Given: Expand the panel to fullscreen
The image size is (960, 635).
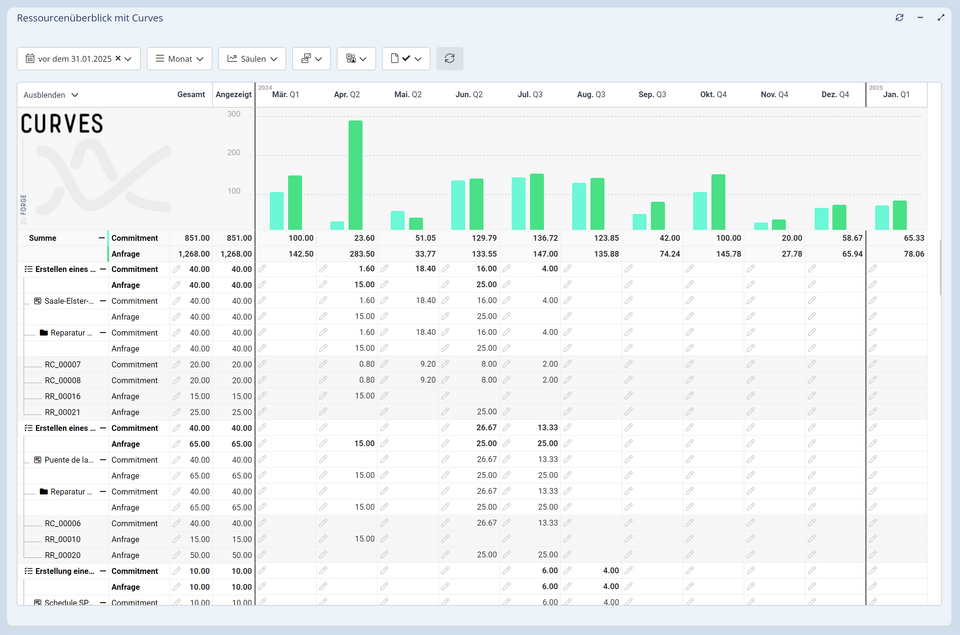Looking at the screenshot, I should click(940, 18).
